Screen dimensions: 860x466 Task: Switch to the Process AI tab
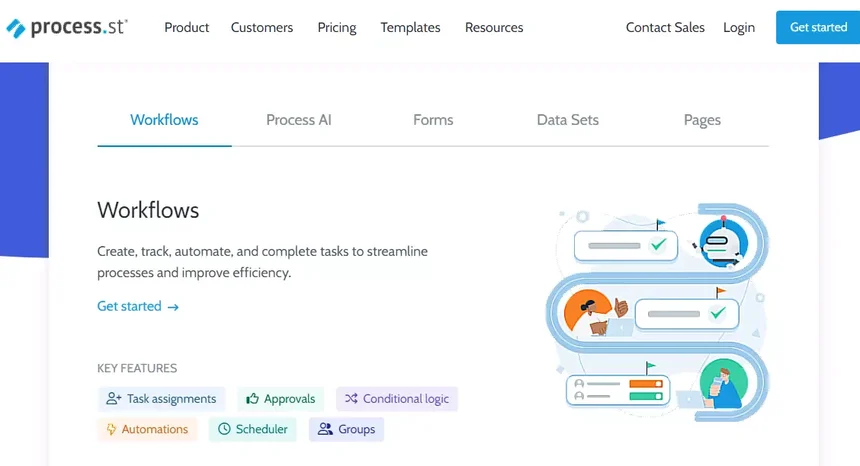[298, 120]
